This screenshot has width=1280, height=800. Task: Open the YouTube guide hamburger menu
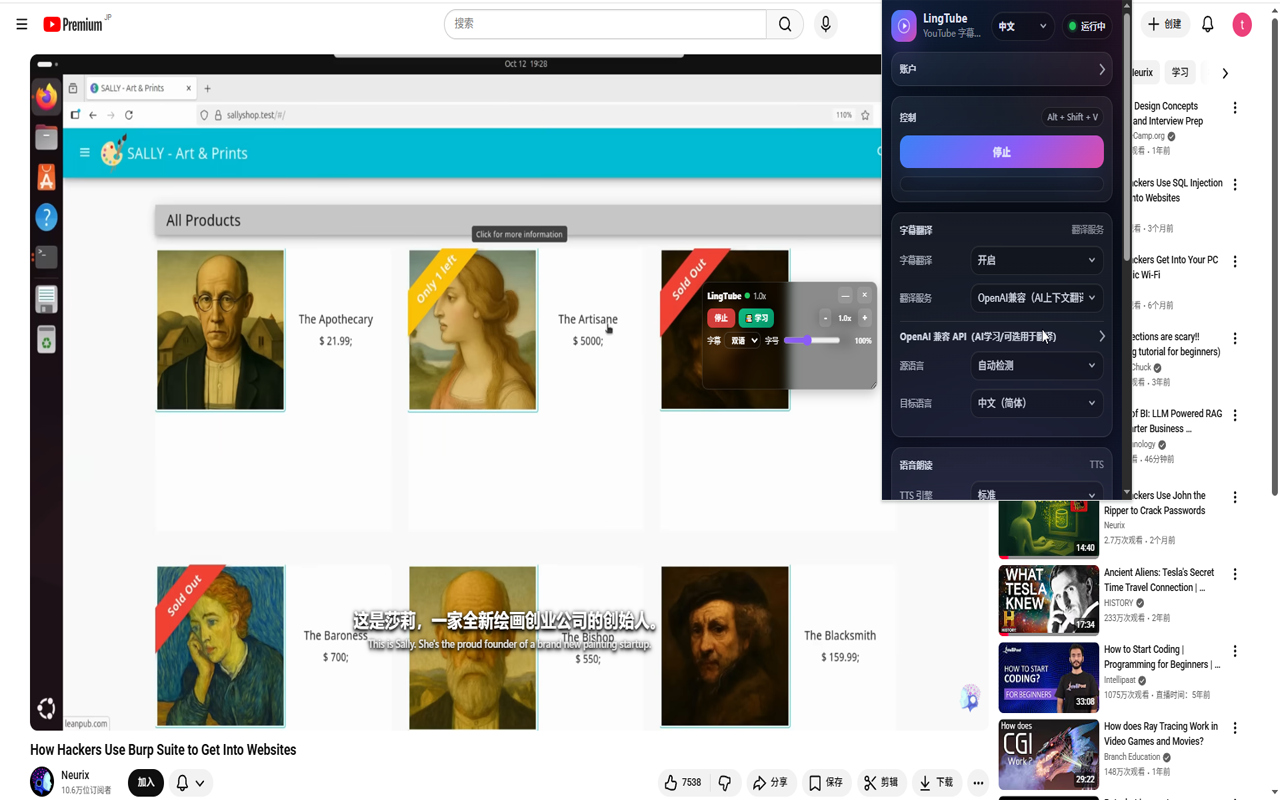tap(21, 24)
